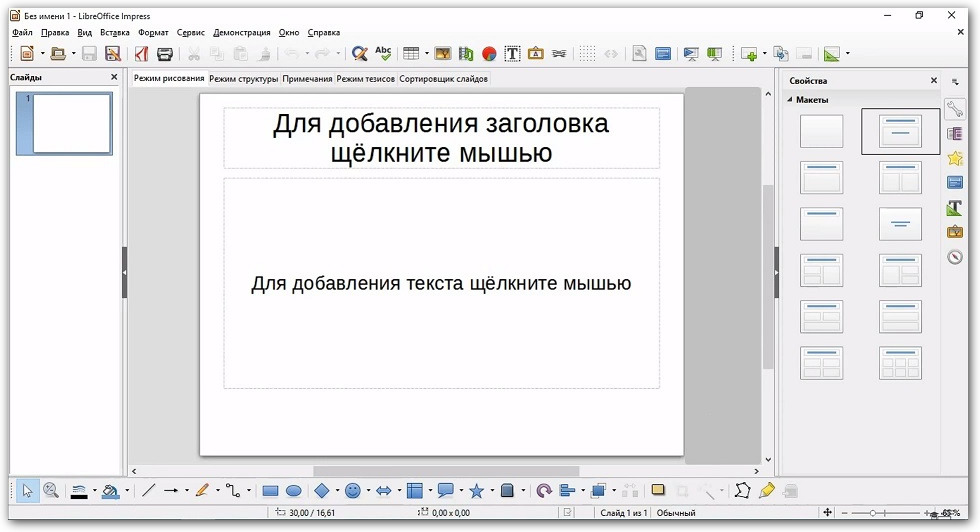Screen dimensions: 980x532
Task: Expand the stars shapes dropdown arrow
Action: tap(491, 491)
